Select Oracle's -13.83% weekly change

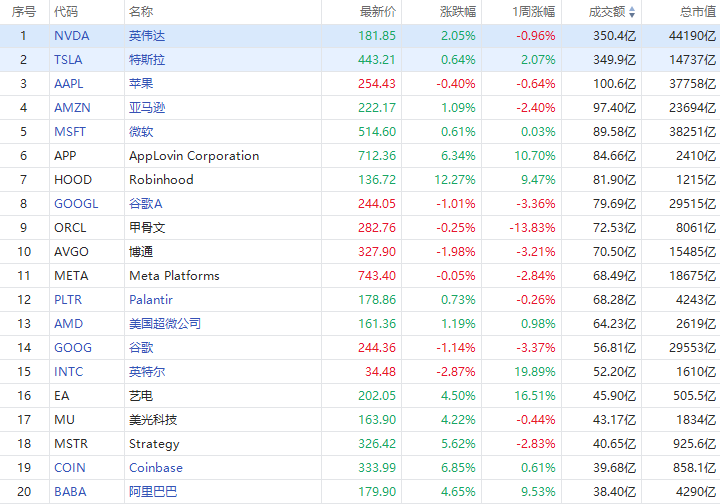[x=532, y=228]
